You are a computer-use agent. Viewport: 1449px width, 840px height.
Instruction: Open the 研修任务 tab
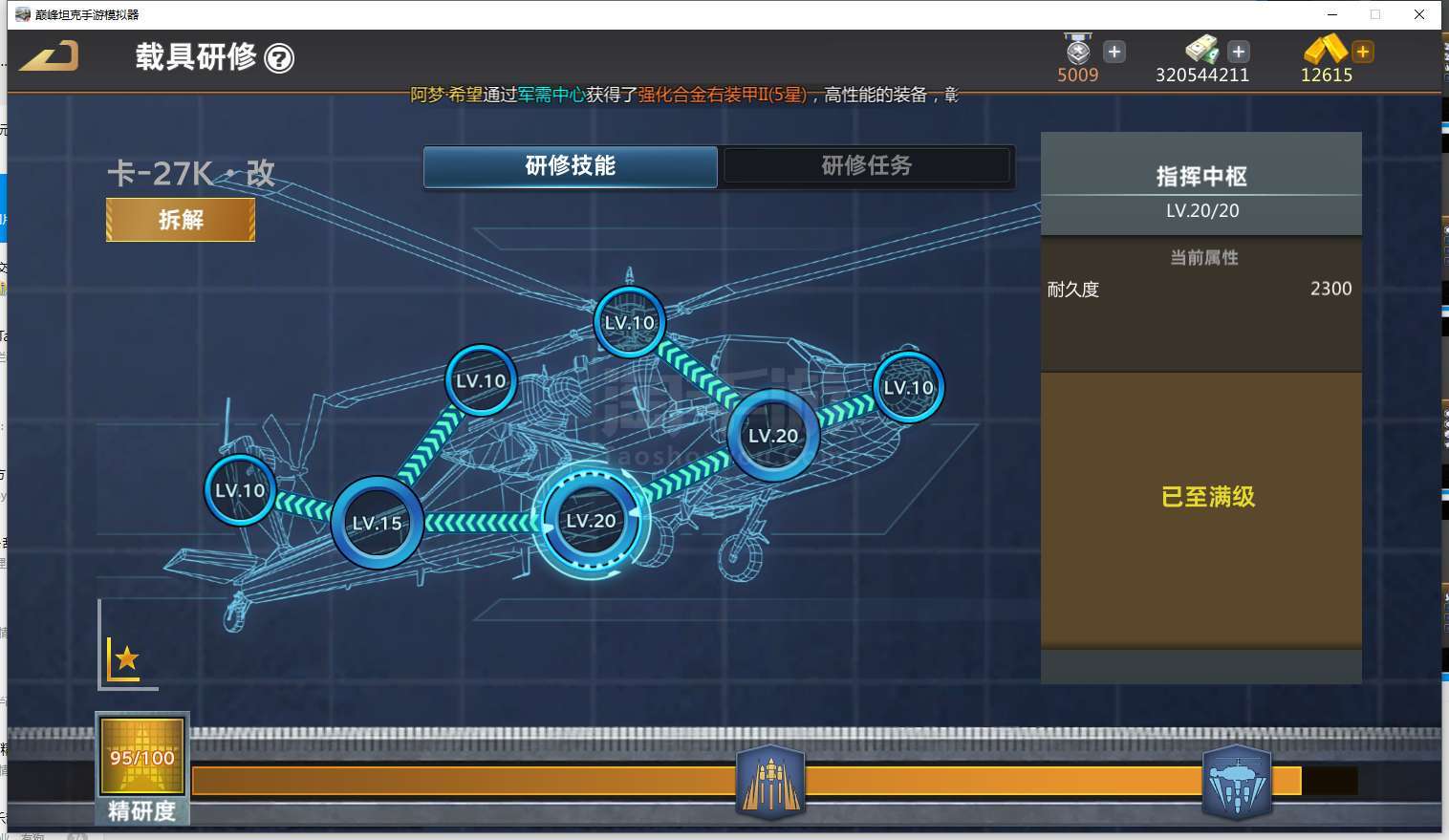[x=867, y=166]
